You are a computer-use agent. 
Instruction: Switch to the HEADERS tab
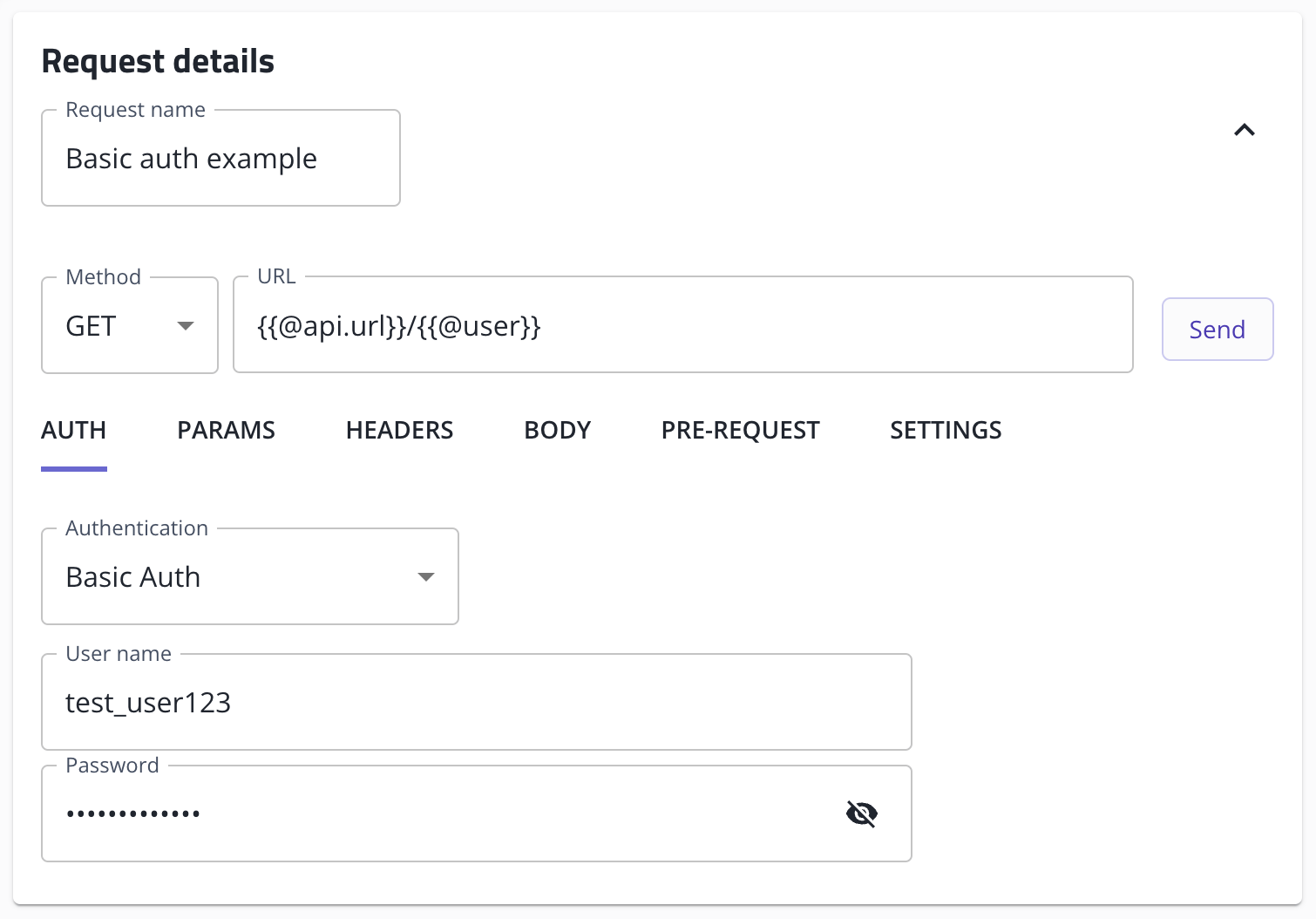click(399, 430)
